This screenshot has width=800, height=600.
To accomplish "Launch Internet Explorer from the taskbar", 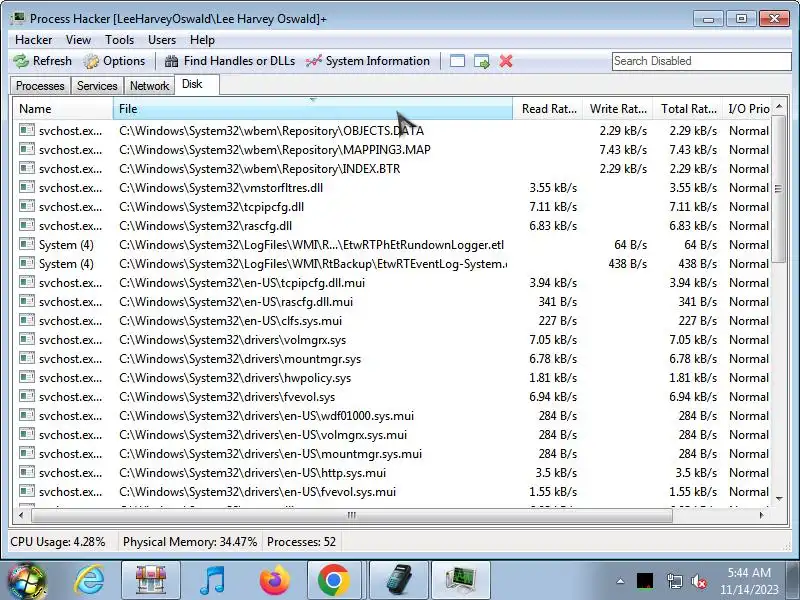I will (x=89, y=581).
